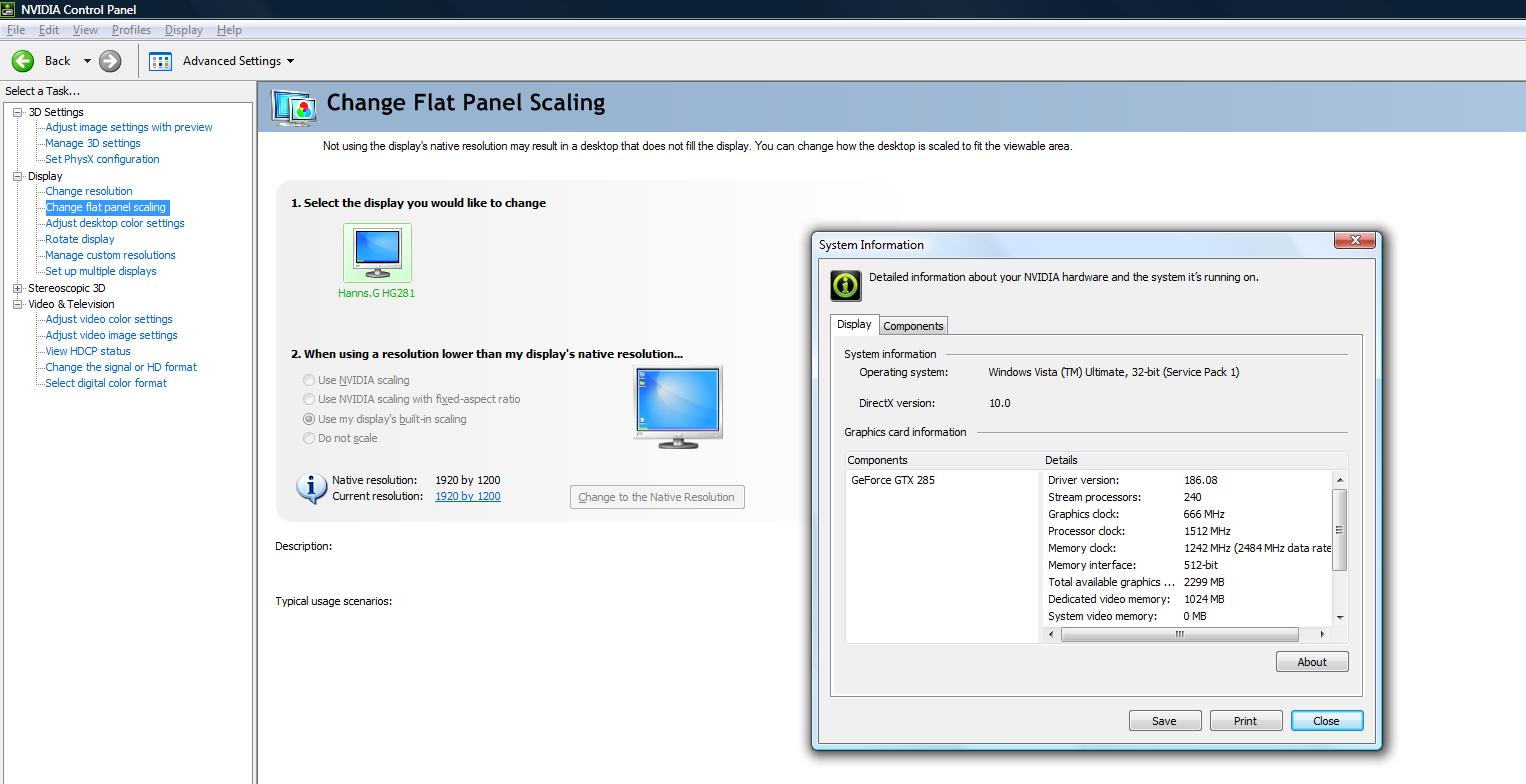
Task: Click Change to the Native Resolution button
Action: pos(657,497)
